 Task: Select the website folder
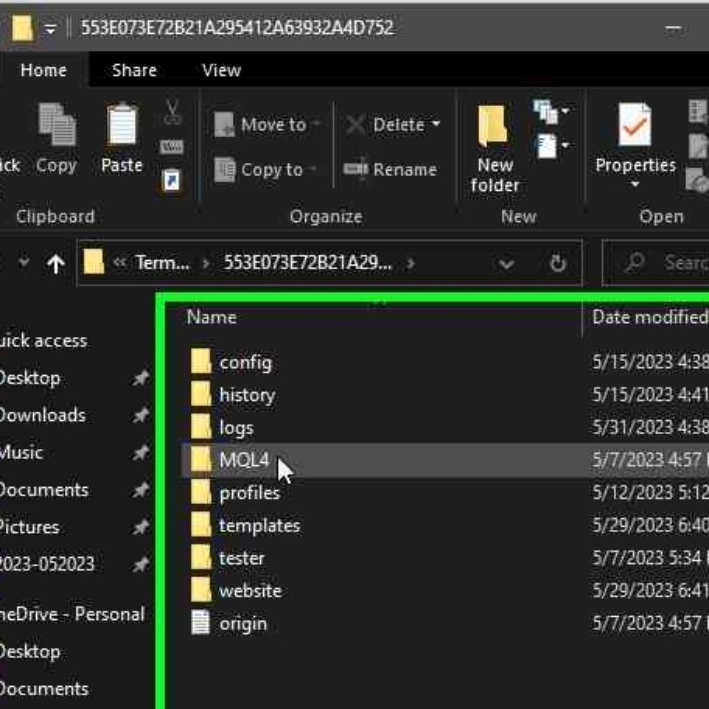[x=445, y=590]
